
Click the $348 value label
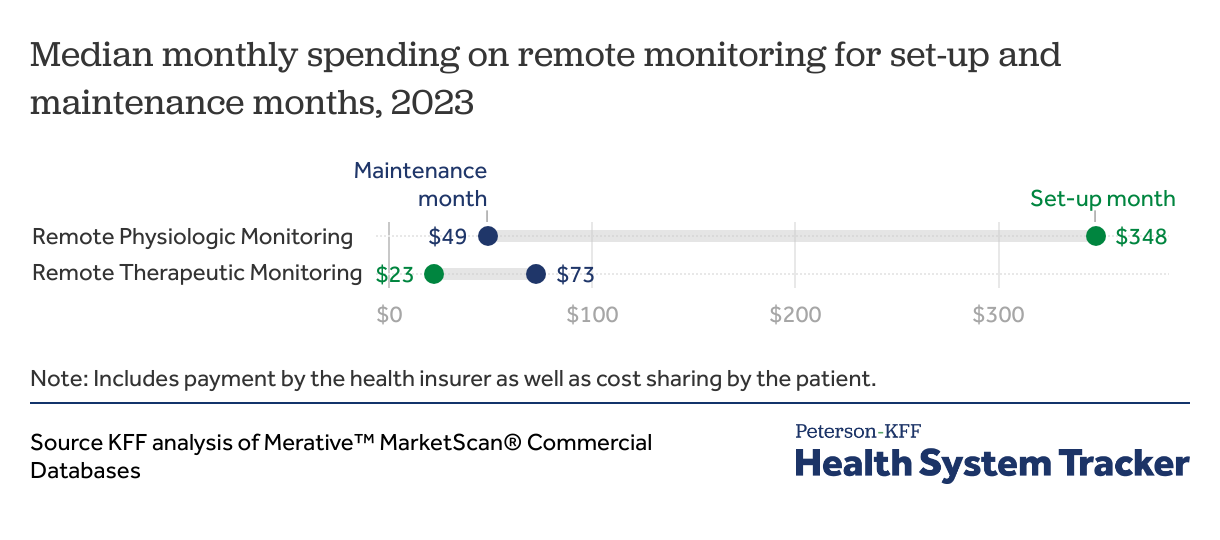click(x=1142, y=237)
